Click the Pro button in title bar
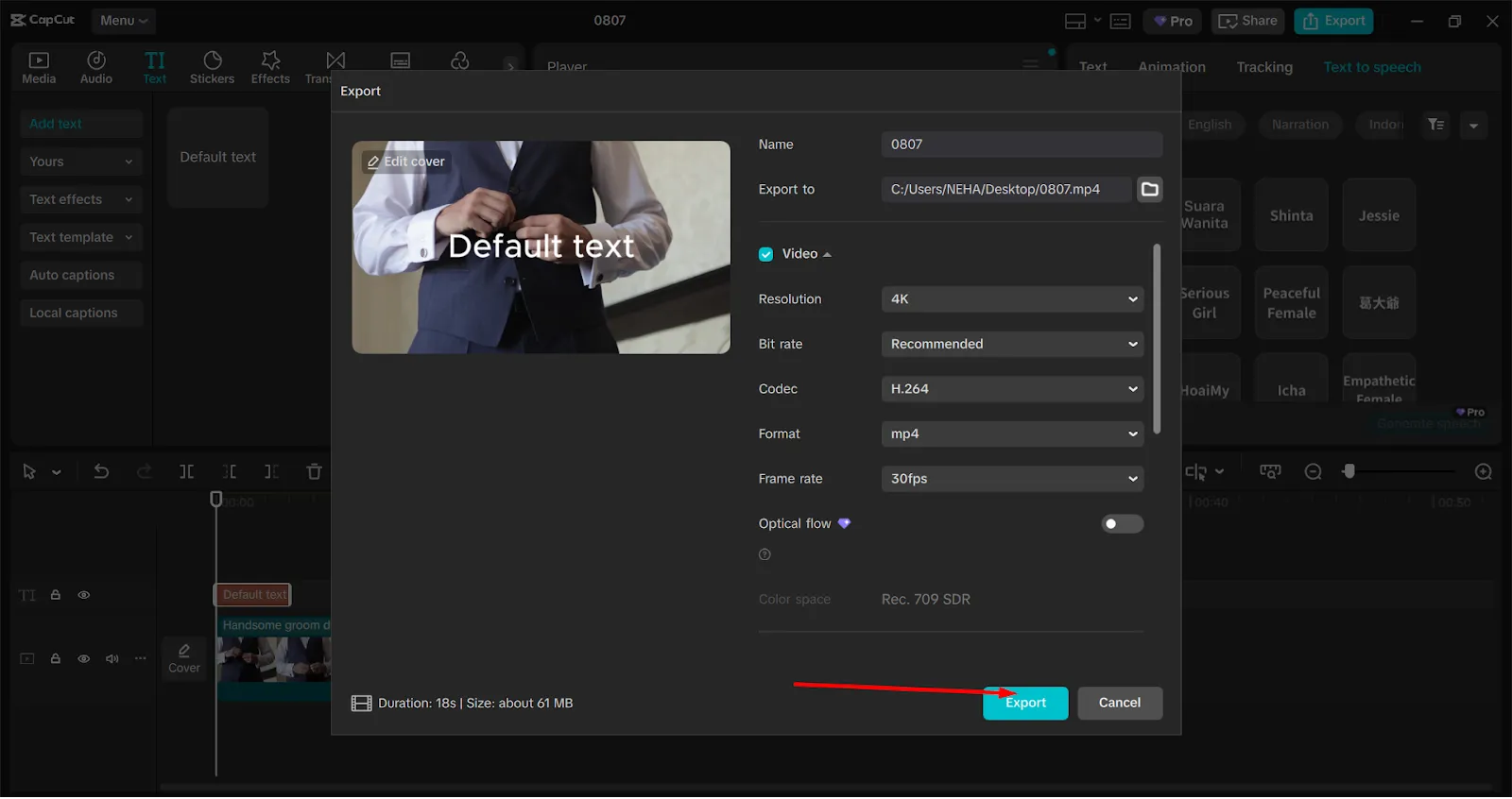This screenshot has height=799, width=1512. coord(1173,21)
